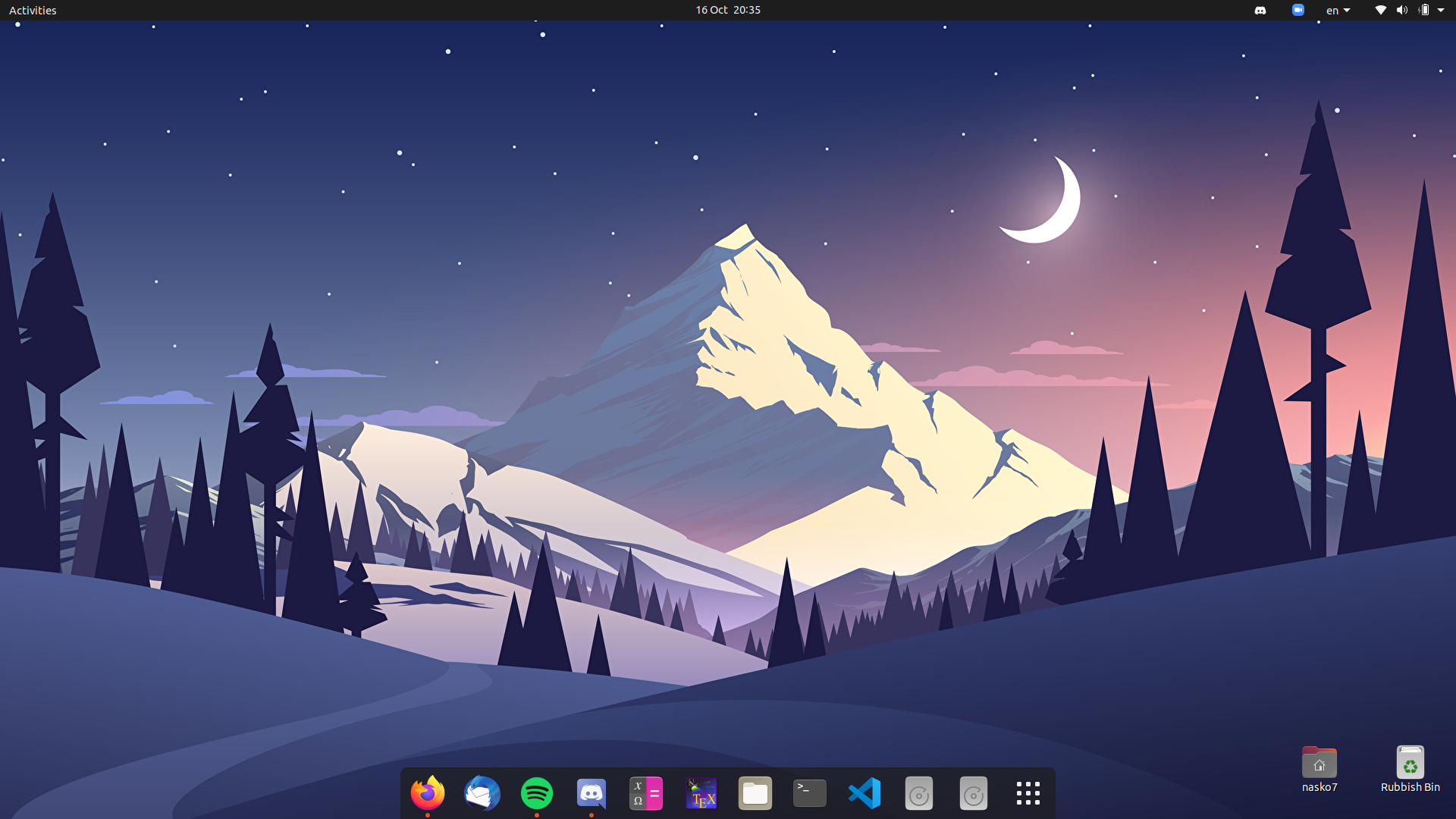This screenshot has height=819, width=1456.
Task: Click the battery charging icon
Action: click(1424, 10)
